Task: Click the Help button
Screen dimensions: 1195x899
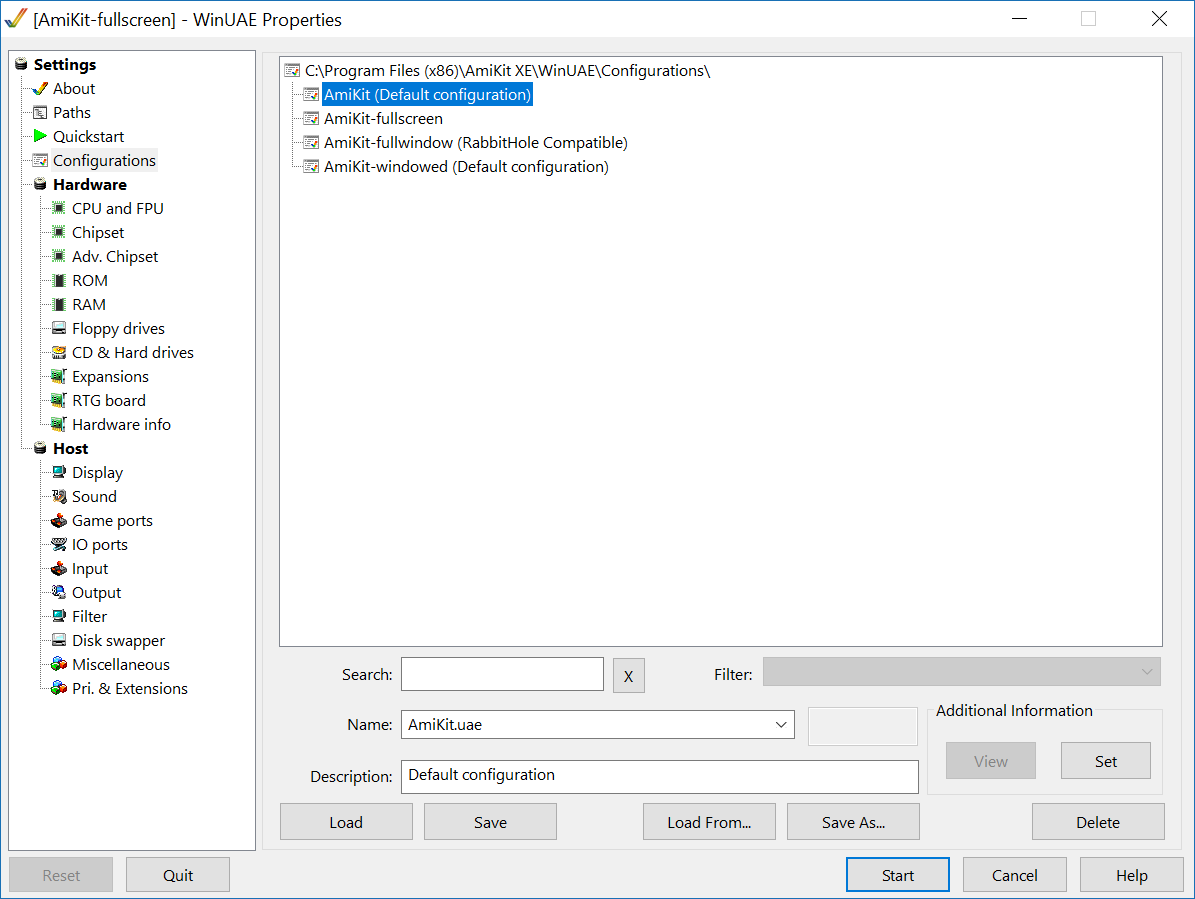Action: point(1131,875)
